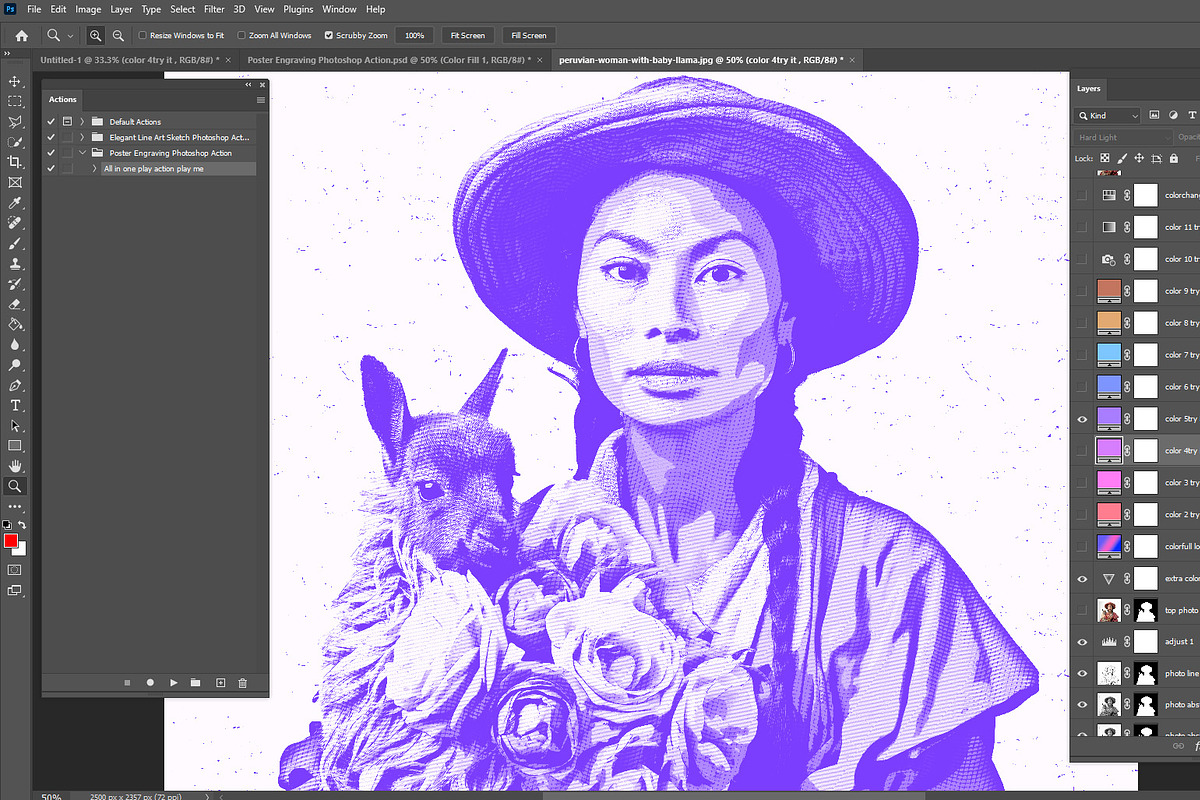The image size is (1200, 800).
Task: Click the Fit Screen button
Action: coord(468,35)
